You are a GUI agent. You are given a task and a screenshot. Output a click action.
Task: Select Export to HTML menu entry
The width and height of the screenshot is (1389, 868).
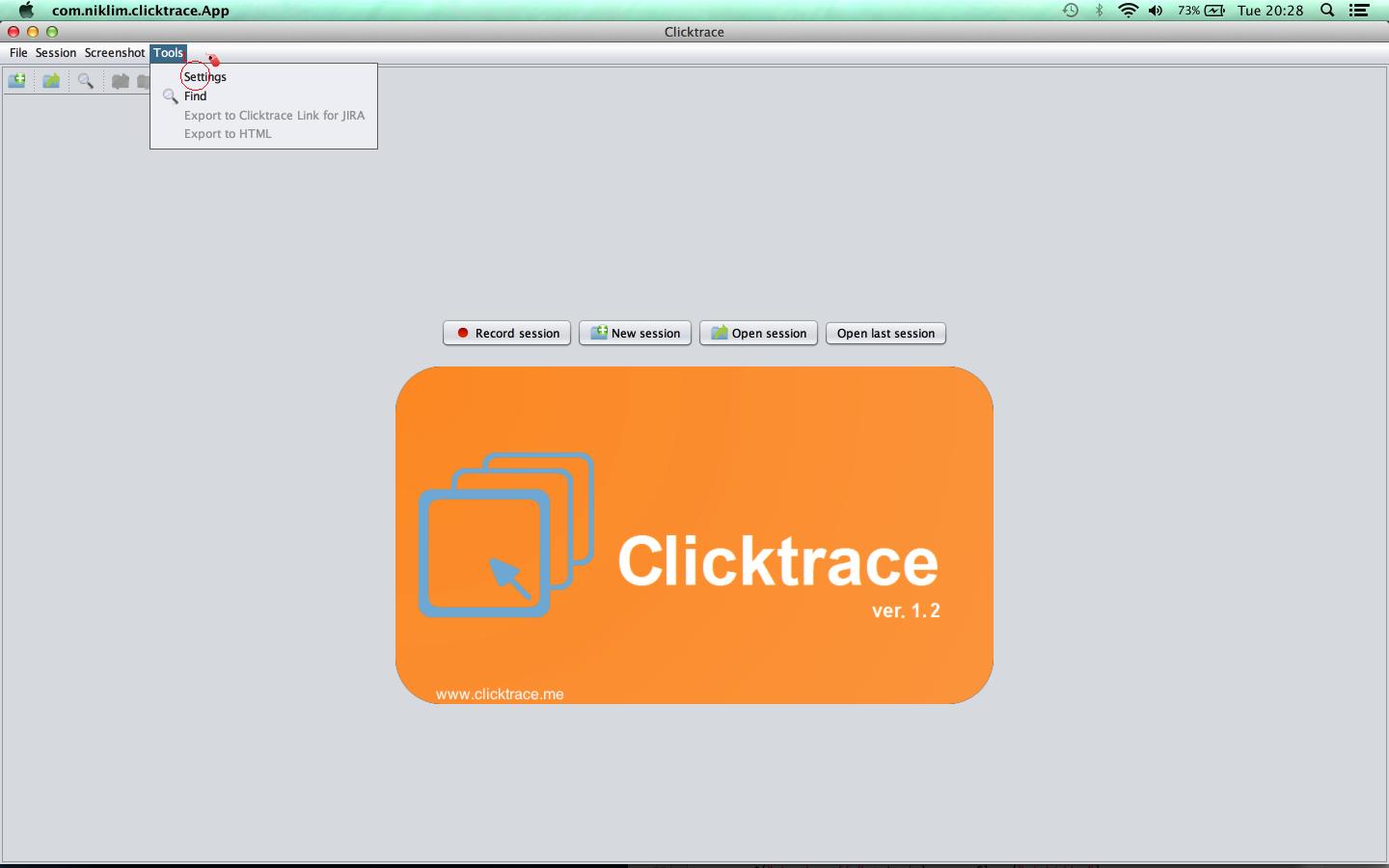[x=263, y=134]
